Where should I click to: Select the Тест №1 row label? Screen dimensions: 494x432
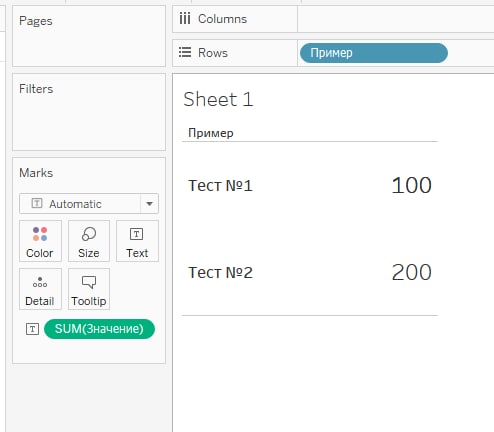(220, 185)
